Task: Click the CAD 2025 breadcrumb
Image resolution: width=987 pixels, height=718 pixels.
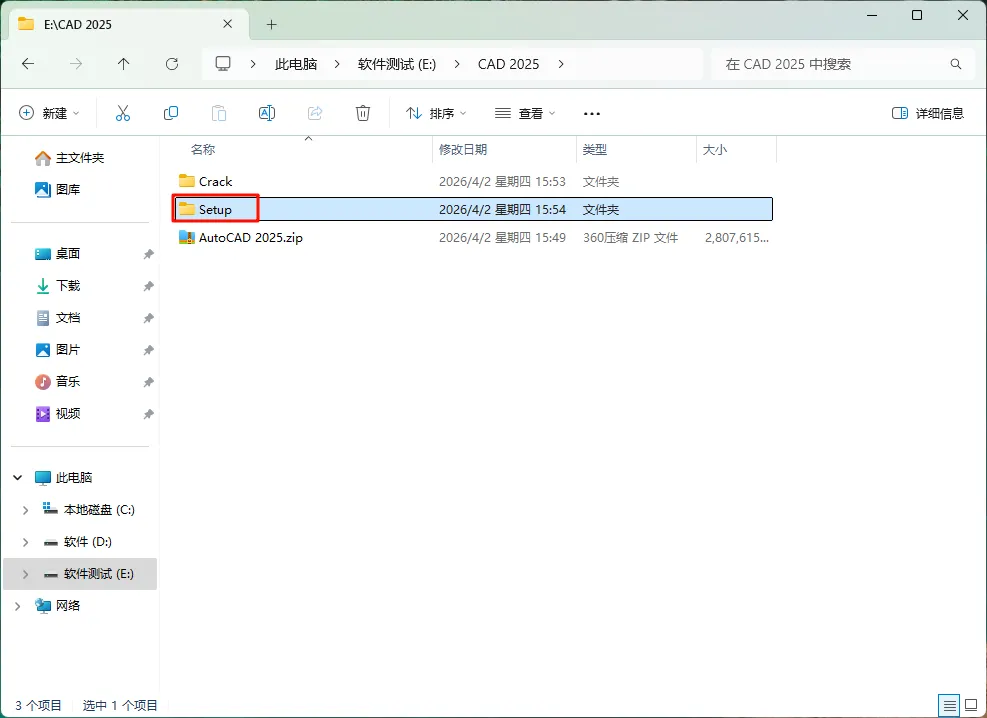Action: pos(509,64)
